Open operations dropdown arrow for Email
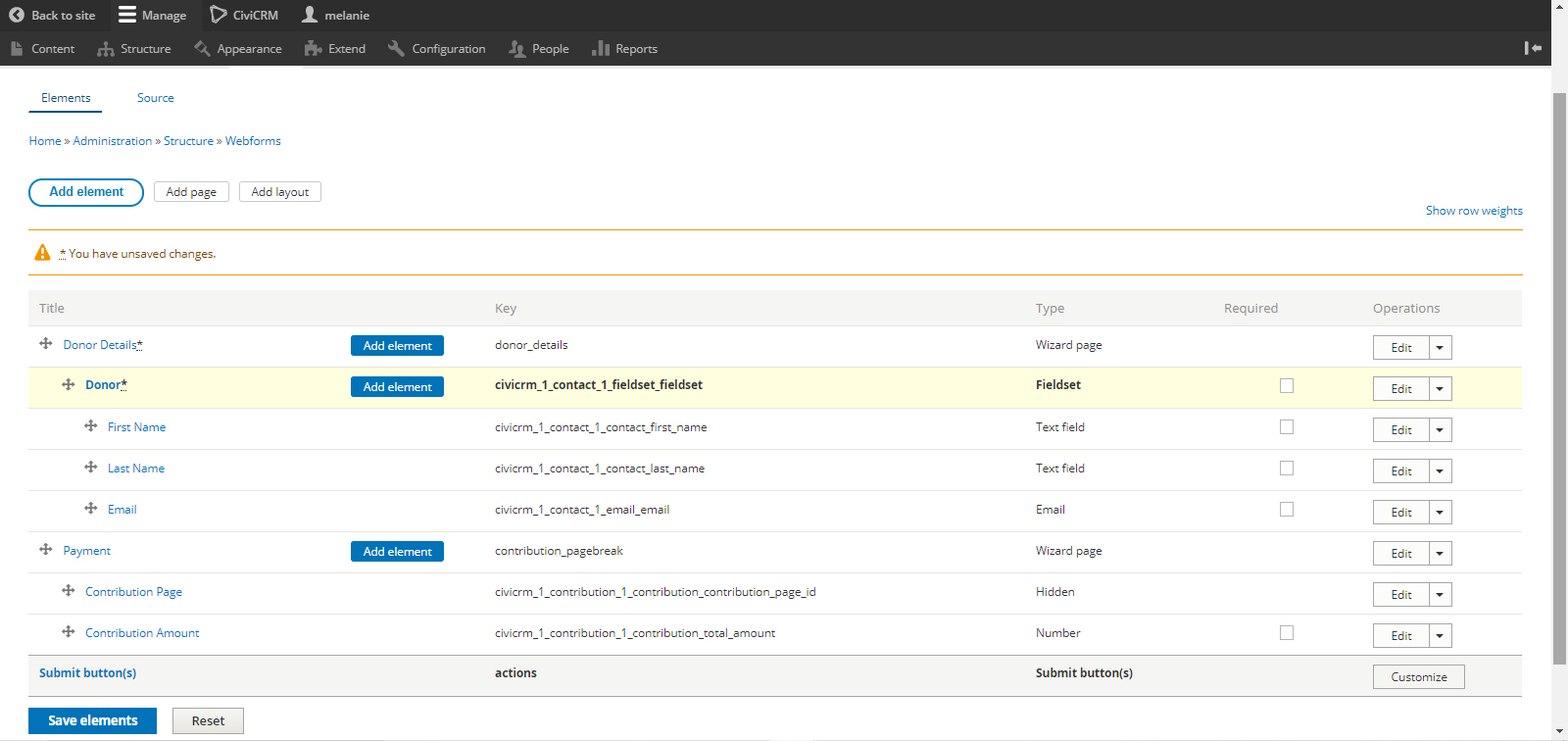Image resolution: width=1568 pixels, height=741 pixels. tap(1440, 513)
